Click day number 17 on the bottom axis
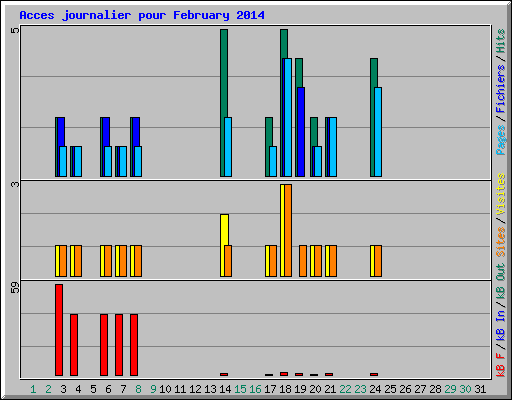Image resolution: width=512 pixels, height=400 pixels. click(x=270, y=389)
